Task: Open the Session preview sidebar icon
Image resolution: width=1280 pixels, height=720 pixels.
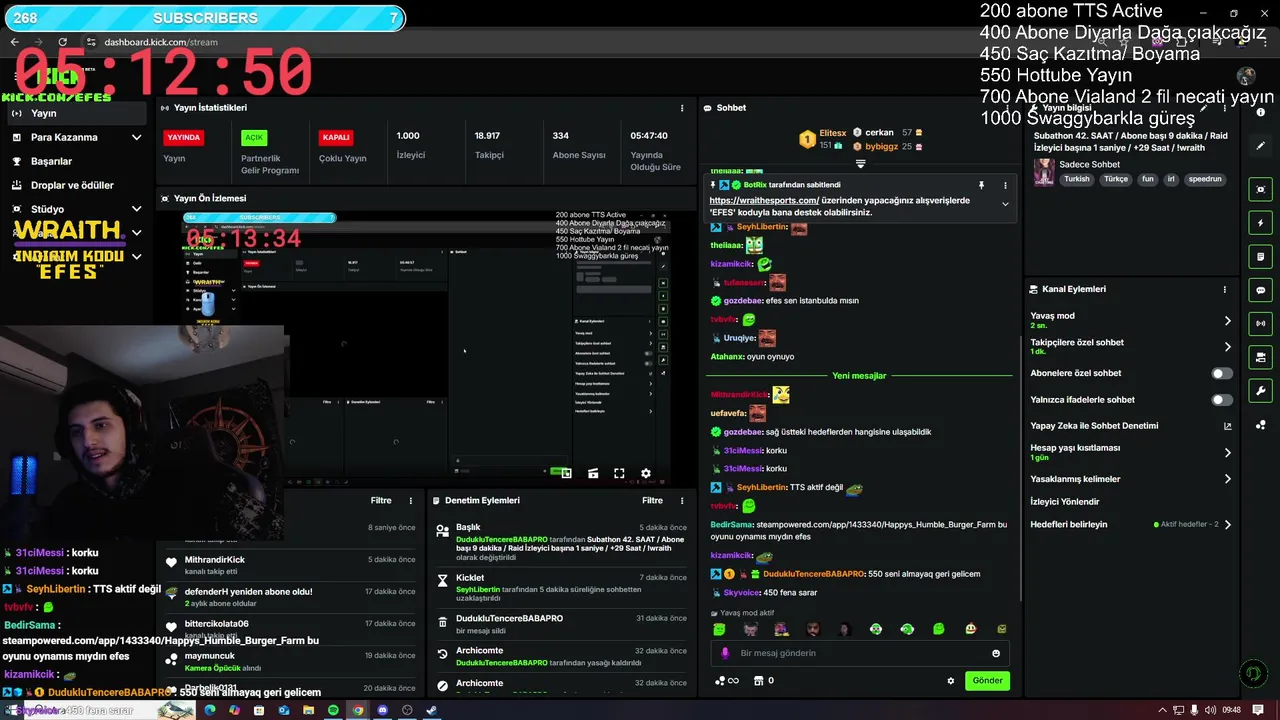Action: (1261, 190)
